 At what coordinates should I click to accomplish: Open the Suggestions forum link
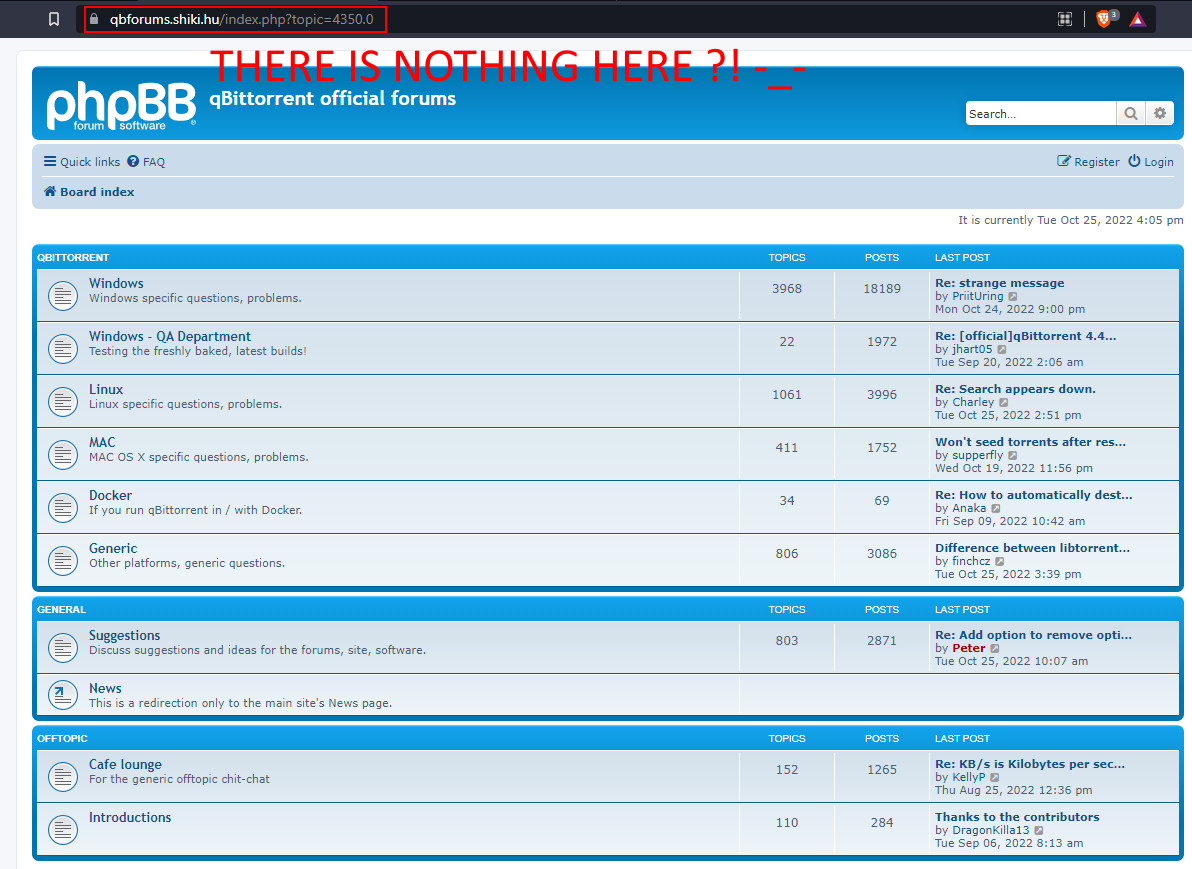125,635
